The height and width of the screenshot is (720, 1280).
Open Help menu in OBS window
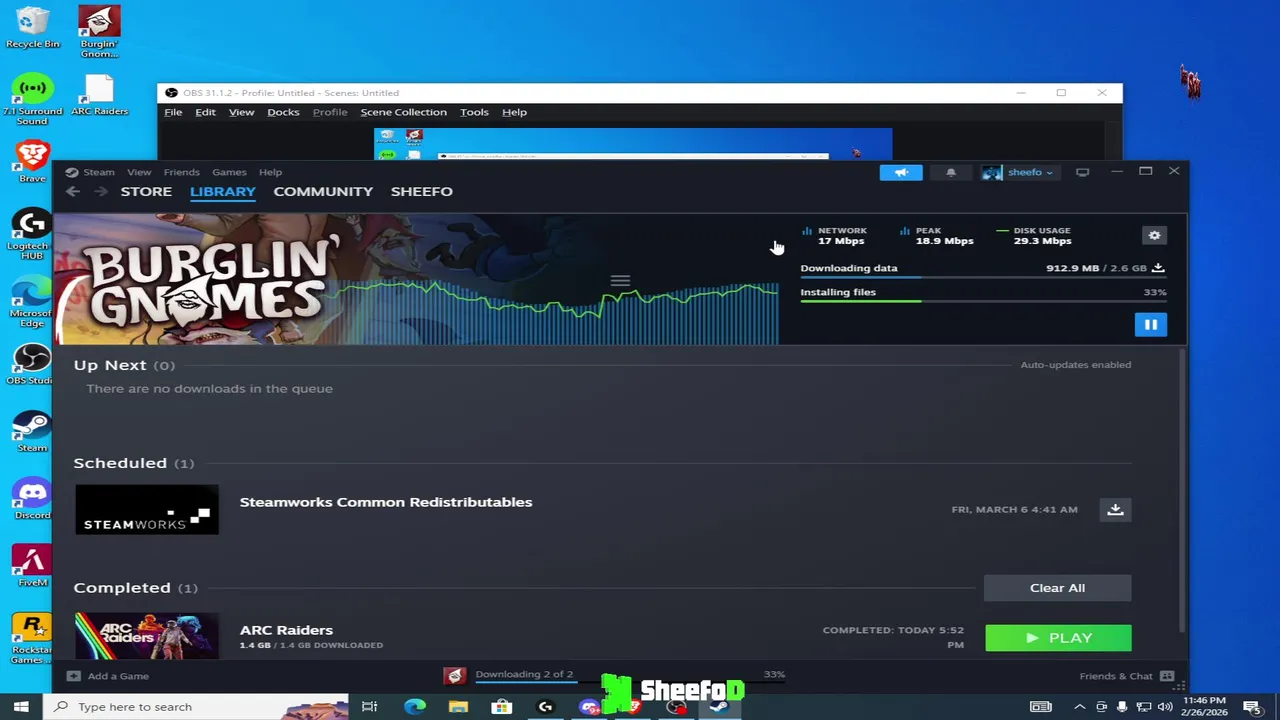pos(514,112)
